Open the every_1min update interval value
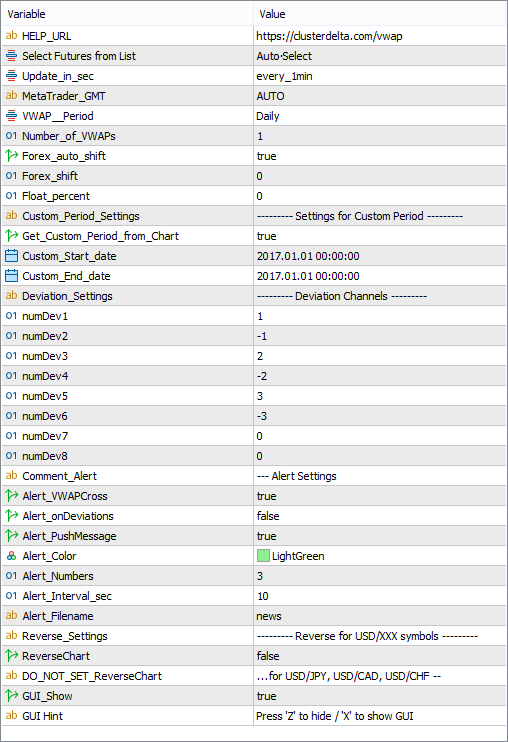508x742 pixels. (380, 76)
